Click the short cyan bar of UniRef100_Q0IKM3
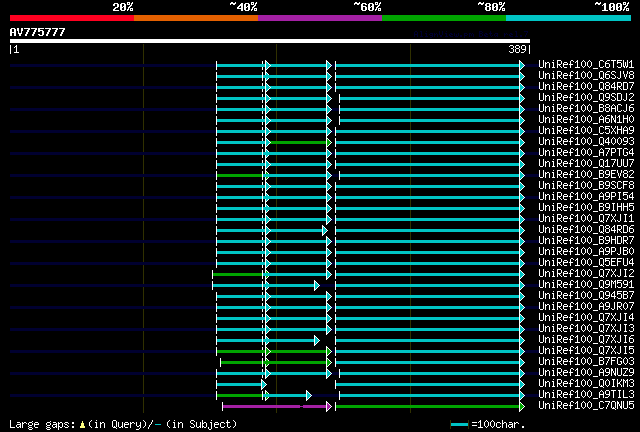640x432 pixels. click(x=240, y=385)
